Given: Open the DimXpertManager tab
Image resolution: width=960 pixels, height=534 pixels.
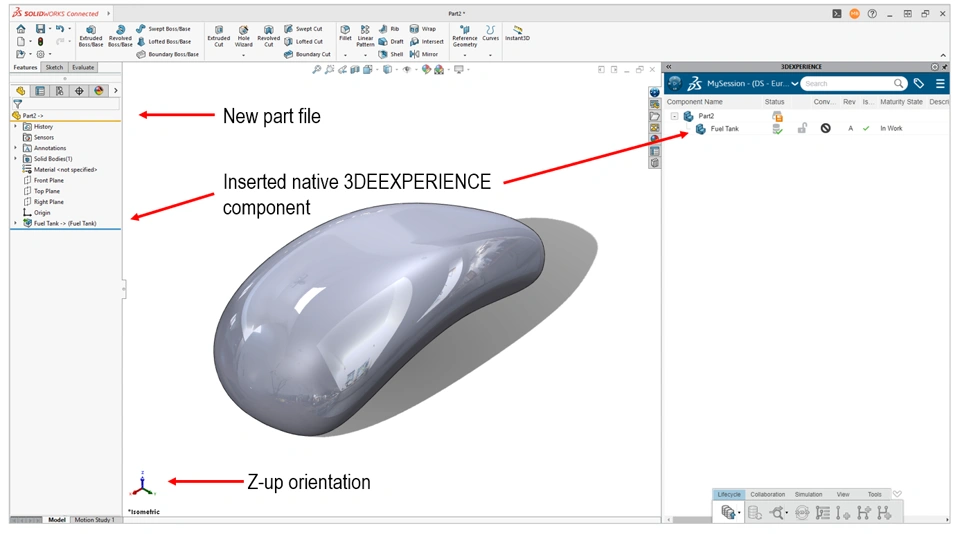Looking at the screenshot, I should tap(79, 91).
